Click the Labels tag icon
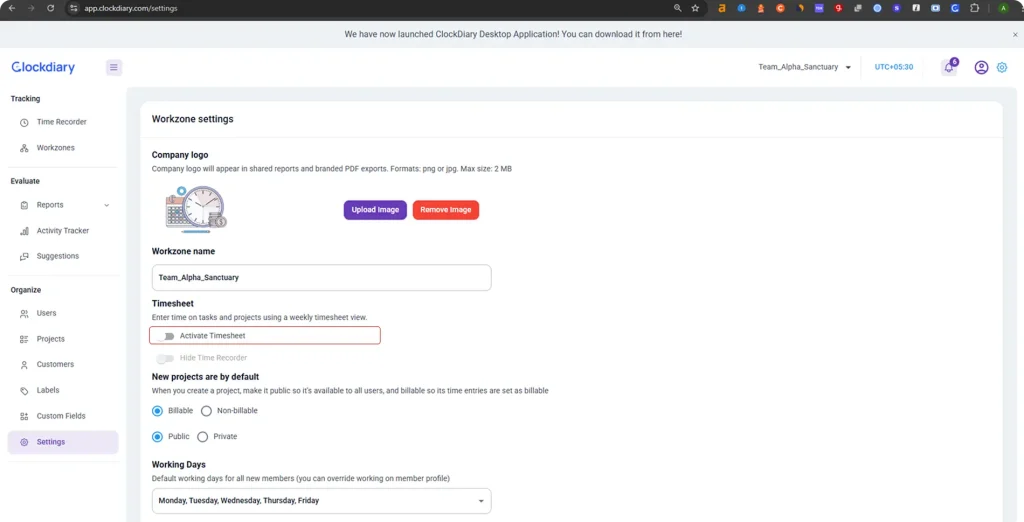 [x=24, y=391]
